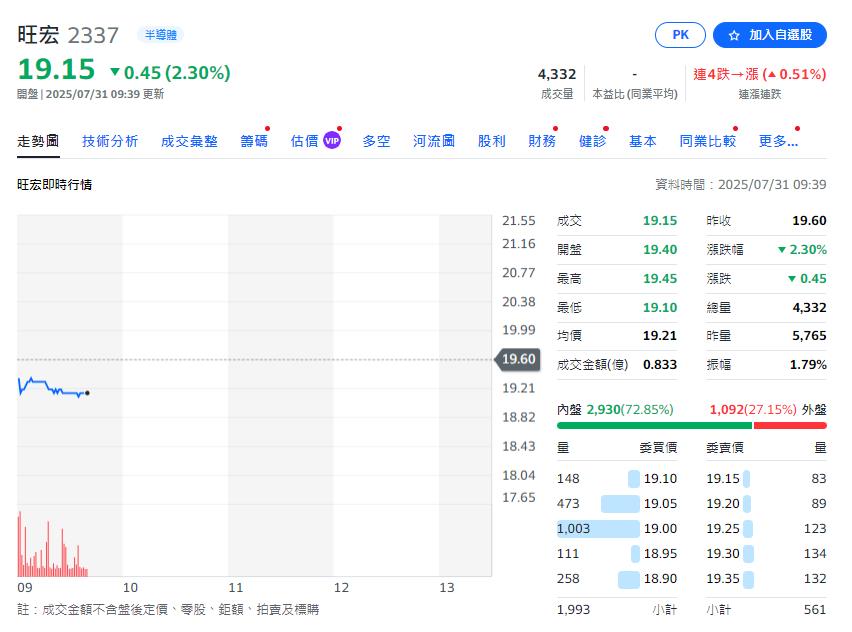Go to the 多空 tab

pos(377,141)
